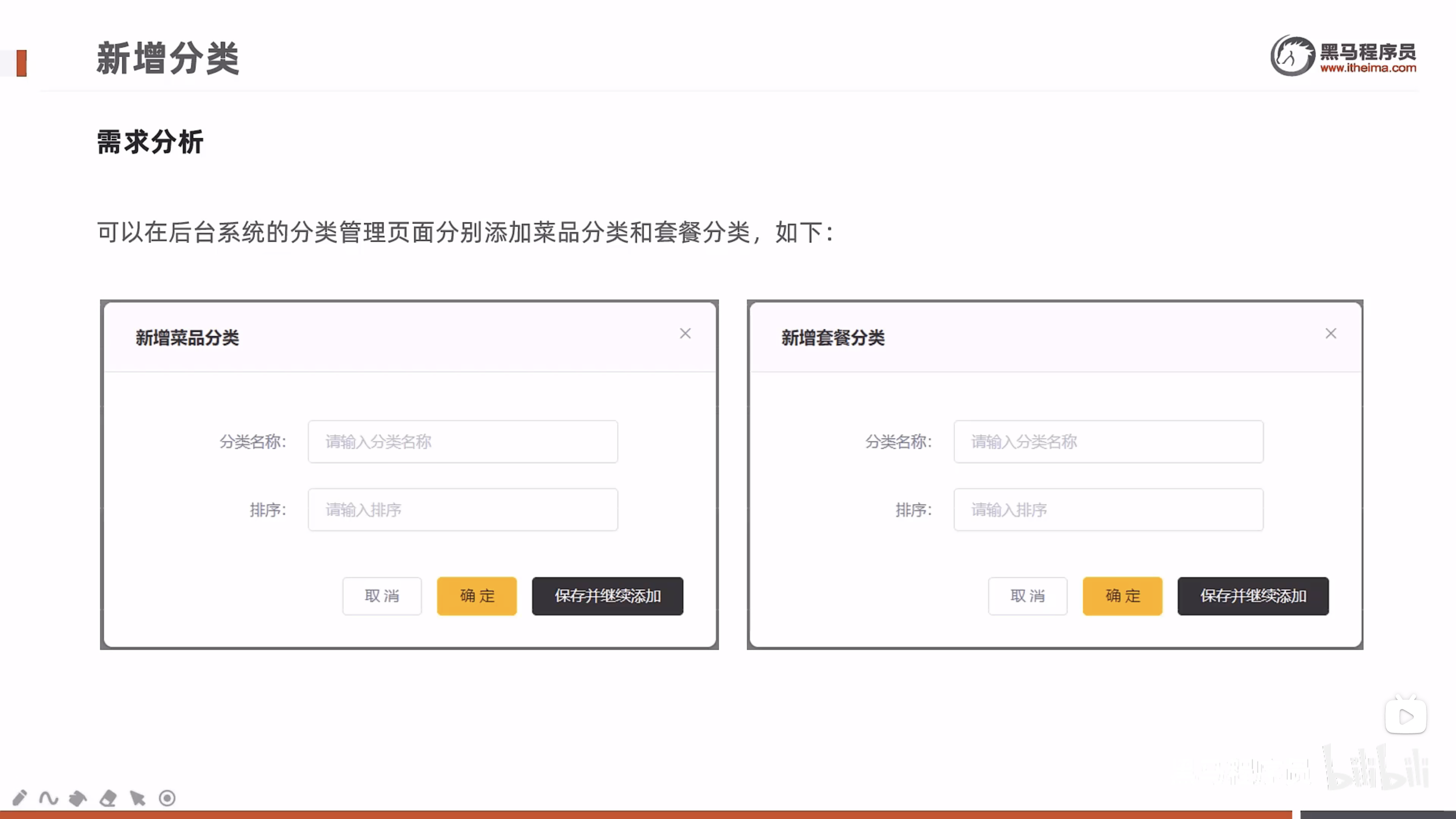1456x819 pixels.
Task: Click 排序 input in dish category dialog
Action: pos(462,510)
